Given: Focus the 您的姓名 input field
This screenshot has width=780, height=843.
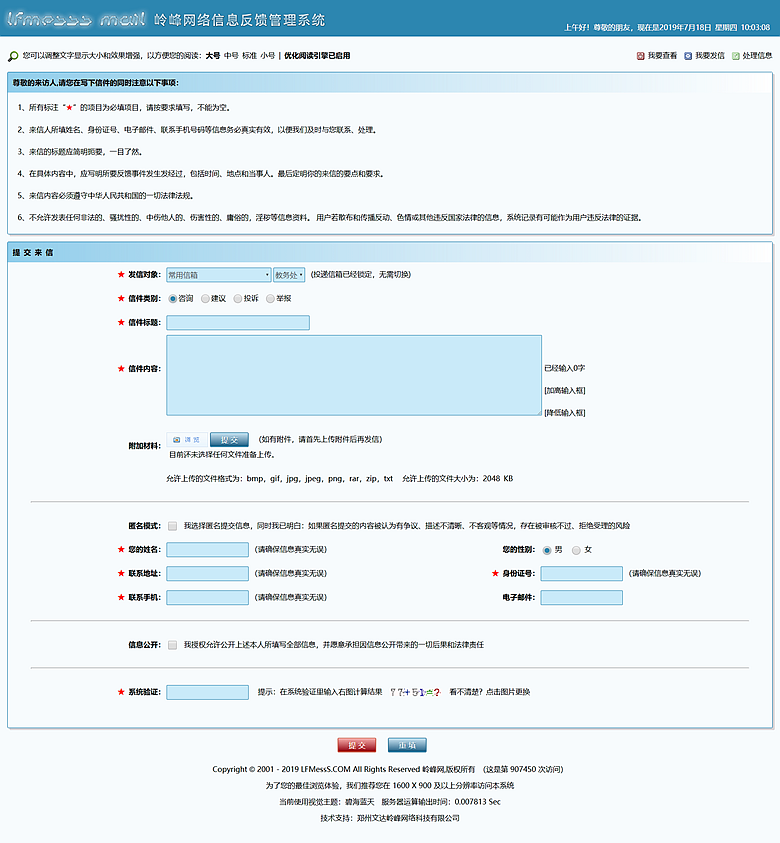Looking at the screenshot, I should click(x=207, y=549).
